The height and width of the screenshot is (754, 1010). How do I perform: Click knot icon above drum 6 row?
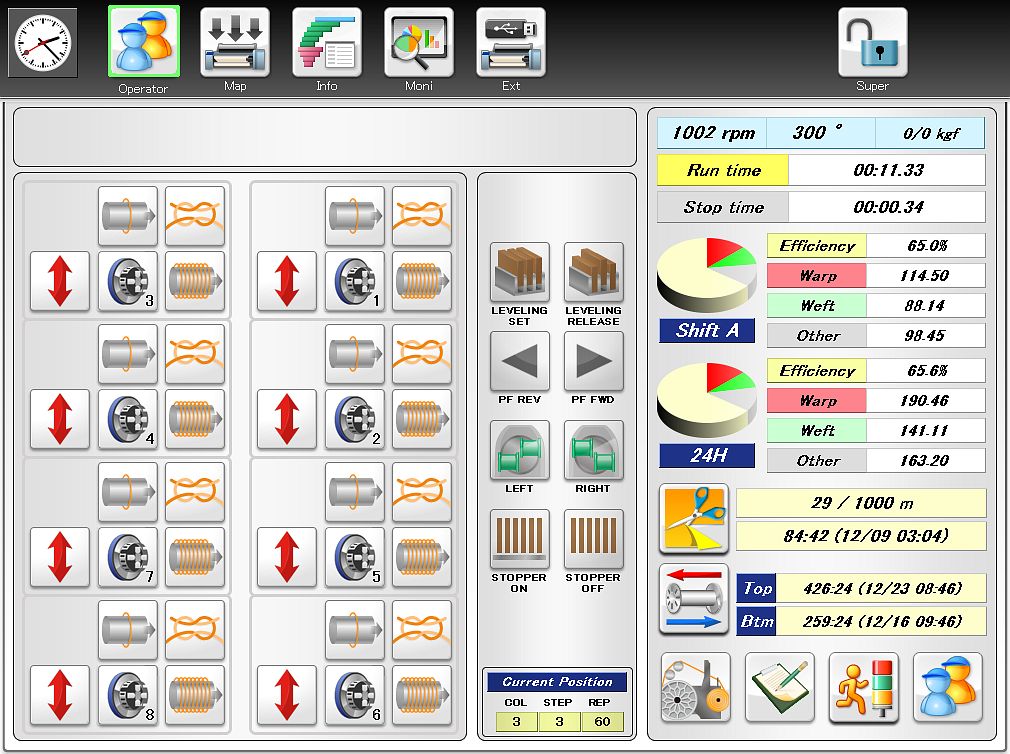[422, 630]
